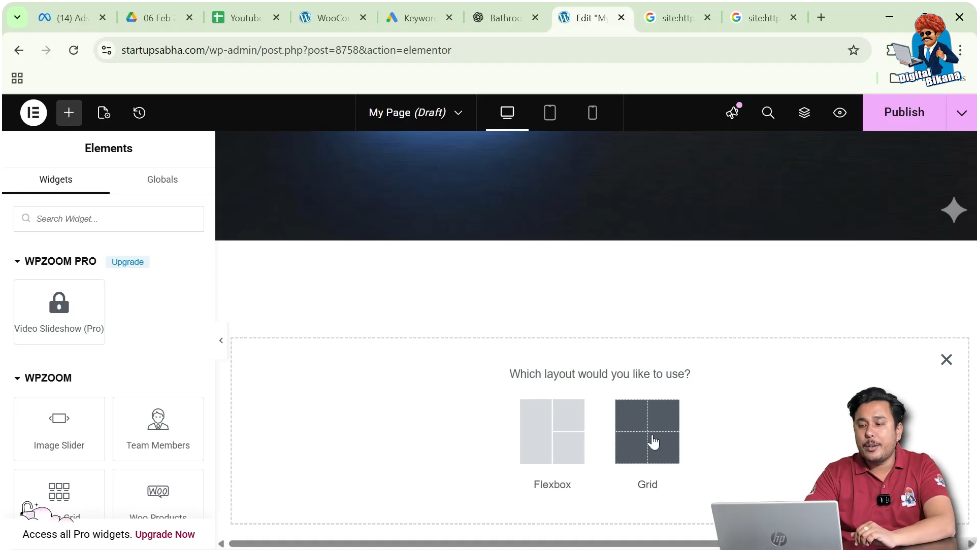Viewport: 978px width, 551px height.
Task: Go back in the browser
Action: pyautogui.click(x=19, y=50)
